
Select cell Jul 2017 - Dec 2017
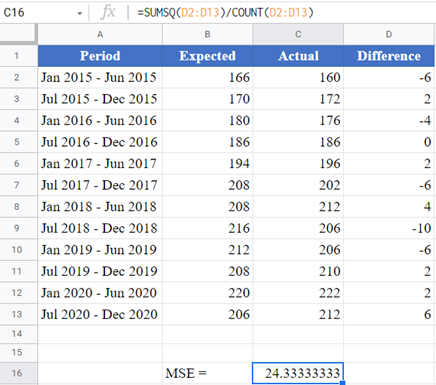click(x=100, y=185)
